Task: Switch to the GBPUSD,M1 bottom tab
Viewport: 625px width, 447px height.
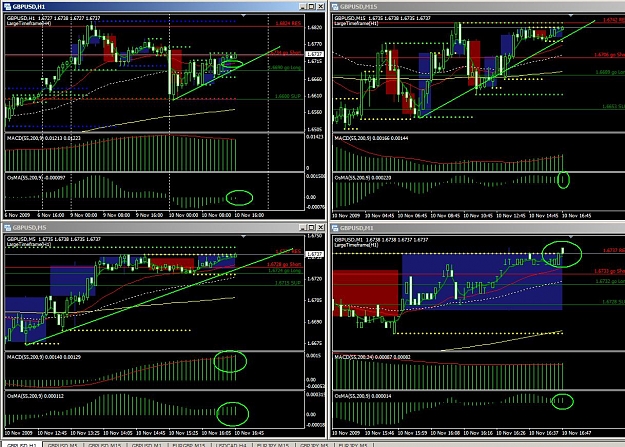Action: 147,445
